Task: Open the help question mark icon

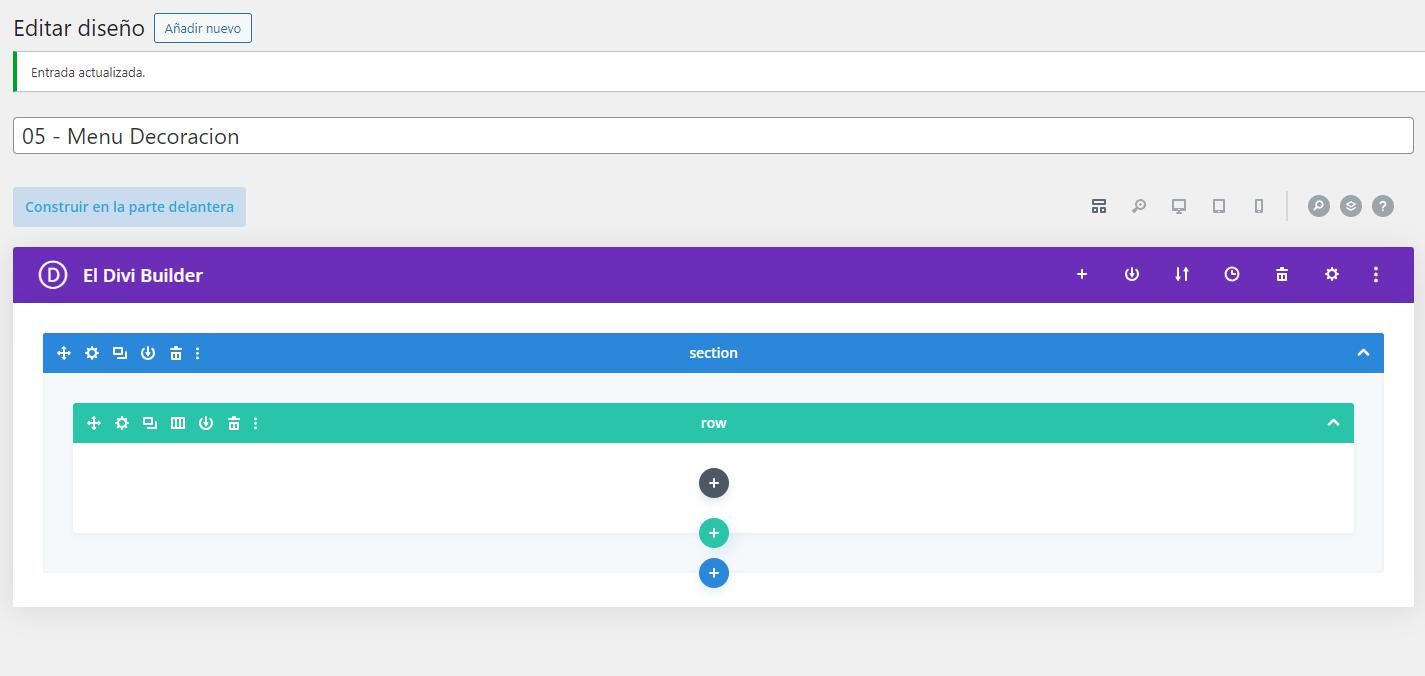Action: 1383,206
